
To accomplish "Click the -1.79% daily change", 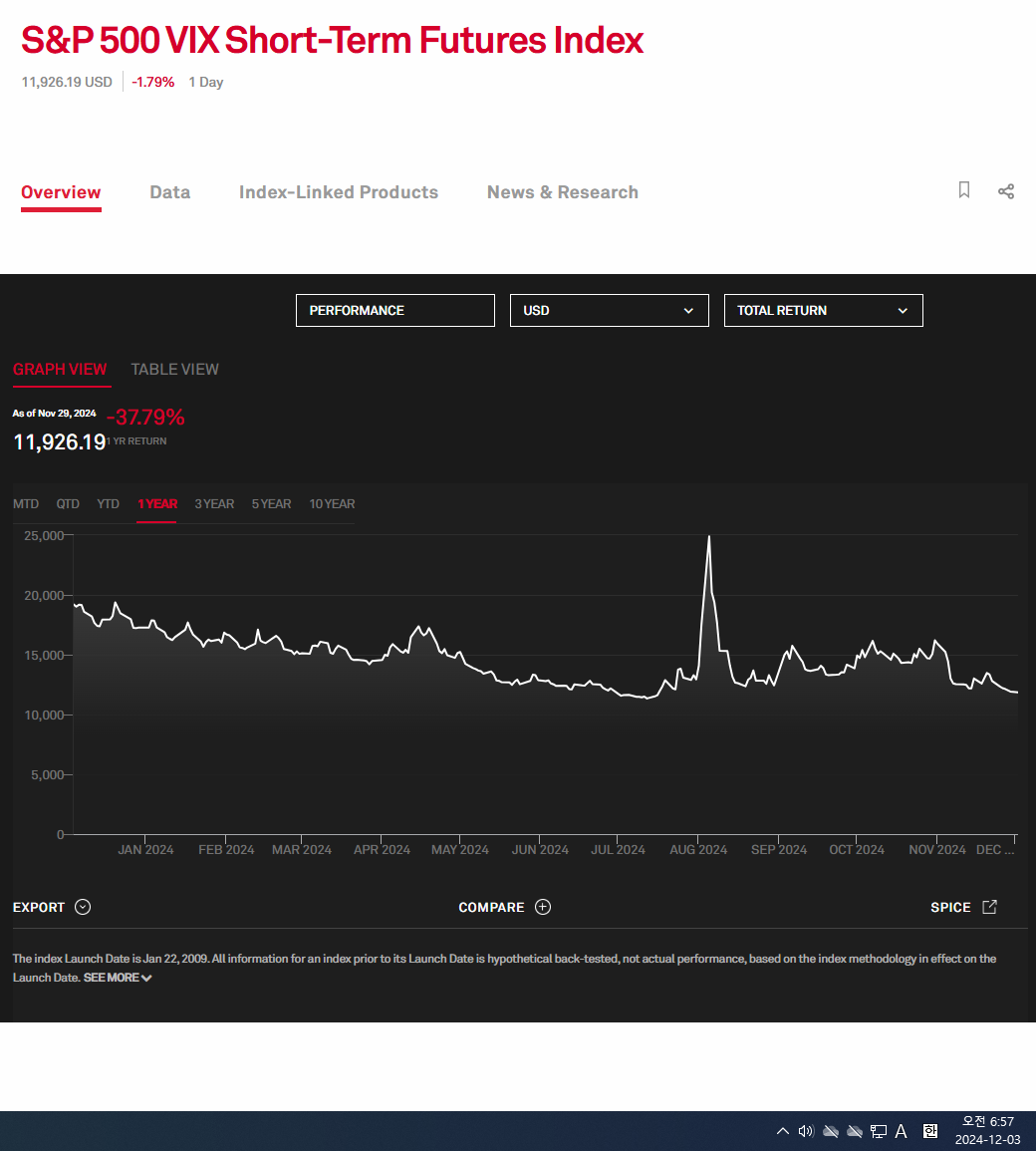I will (x=152, y=82).
